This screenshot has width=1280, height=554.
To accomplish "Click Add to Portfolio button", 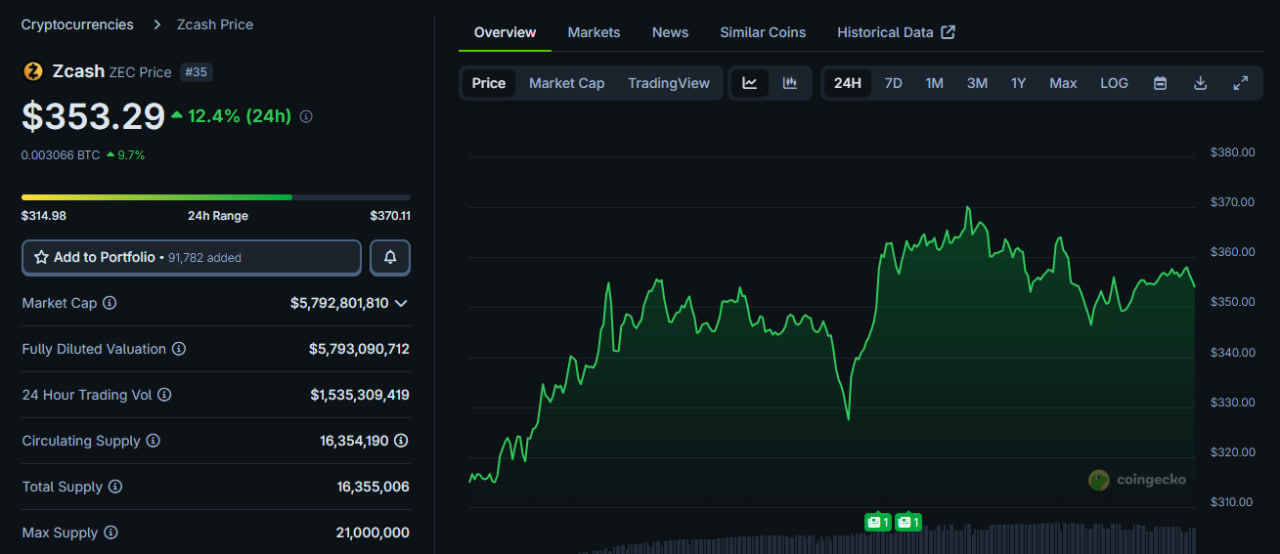I will 191,257.
